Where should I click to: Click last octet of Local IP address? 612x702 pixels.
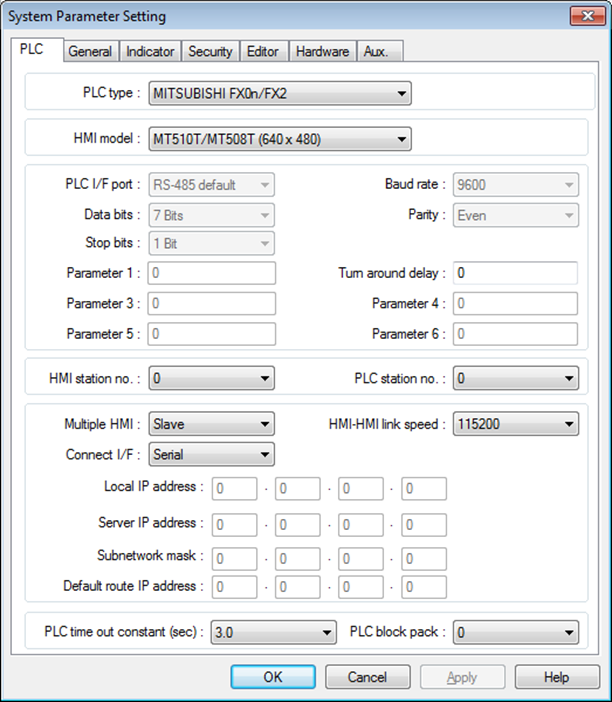tap(424, 488)
